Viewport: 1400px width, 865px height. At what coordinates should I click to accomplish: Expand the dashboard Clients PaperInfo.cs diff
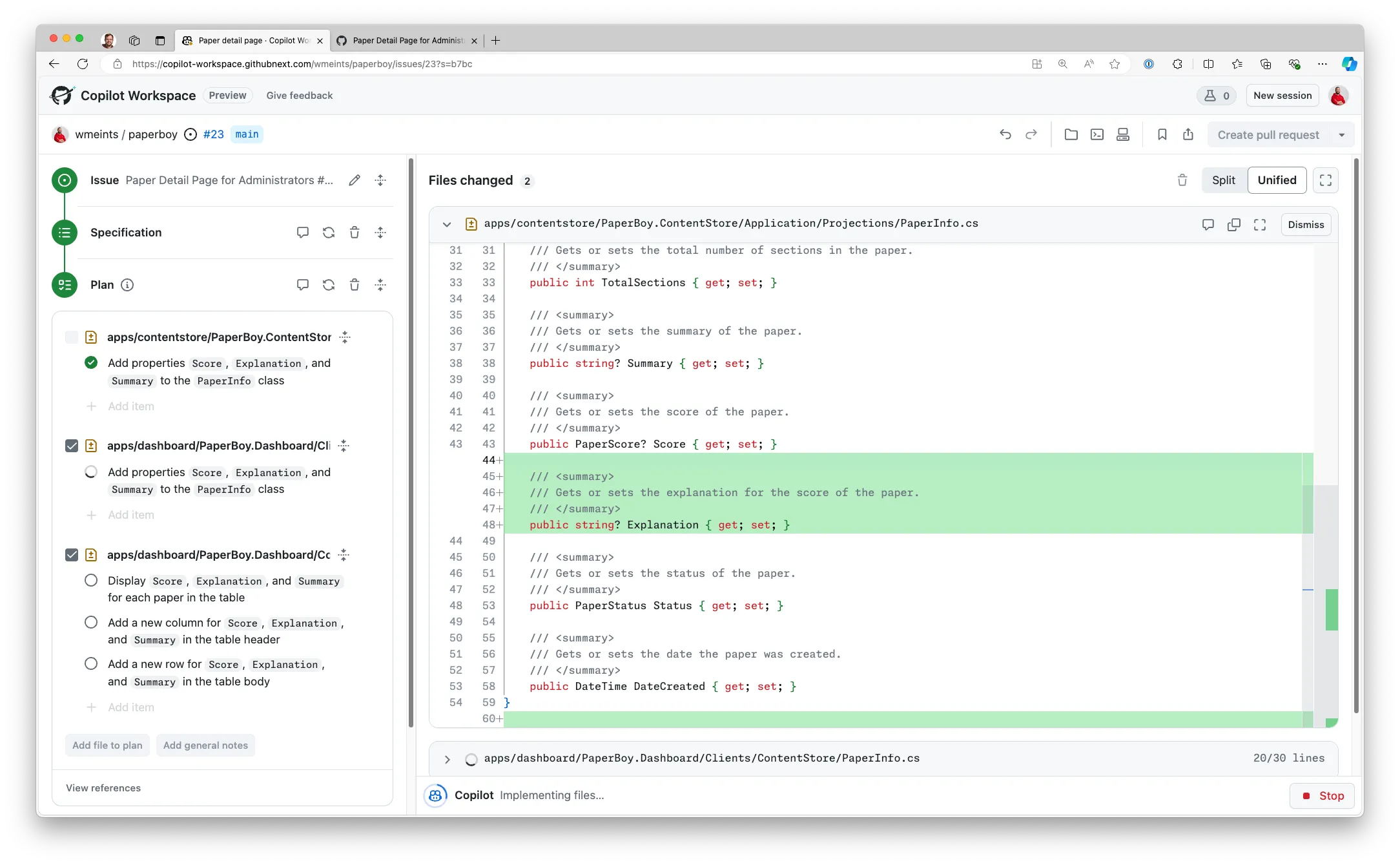click(447, 759)
